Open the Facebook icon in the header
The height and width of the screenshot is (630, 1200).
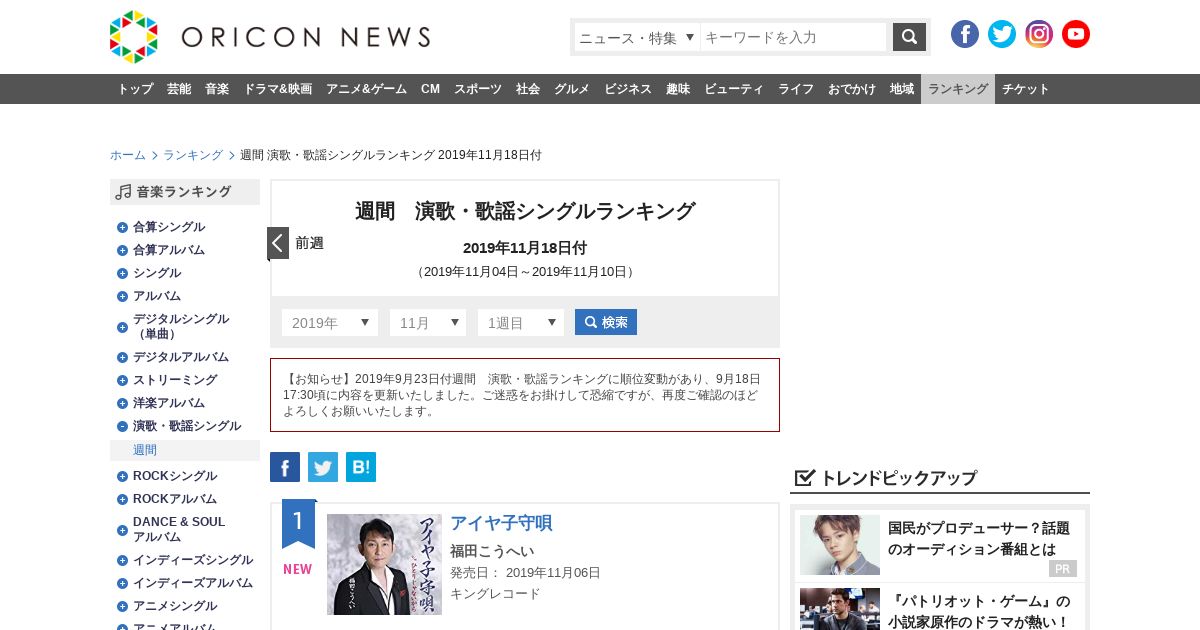click(965, 34)
